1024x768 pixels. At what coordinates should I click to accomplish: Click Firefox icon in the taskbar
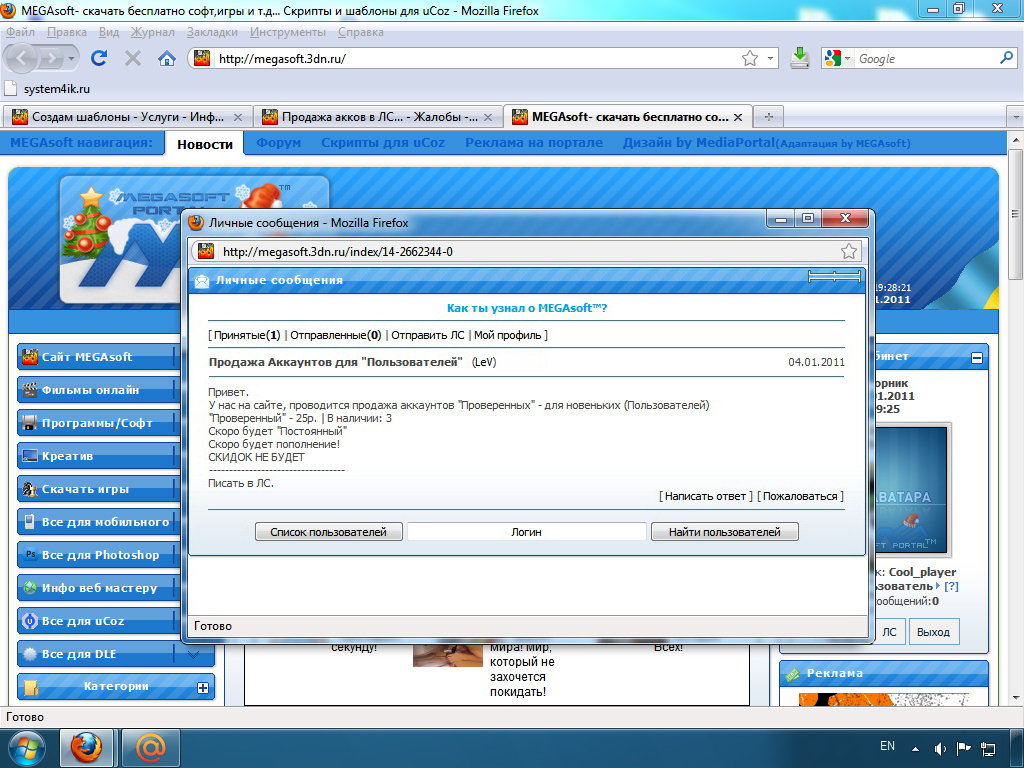click(x=86, y=748)
